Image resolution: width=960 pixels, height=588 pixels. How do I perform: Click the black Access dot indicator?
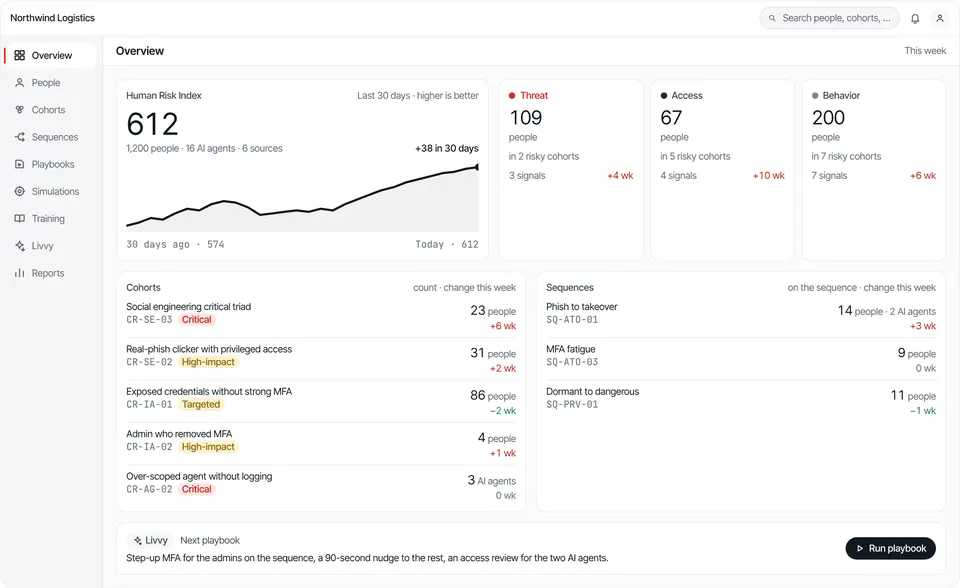pyautogui.click(x=664, y=96)
